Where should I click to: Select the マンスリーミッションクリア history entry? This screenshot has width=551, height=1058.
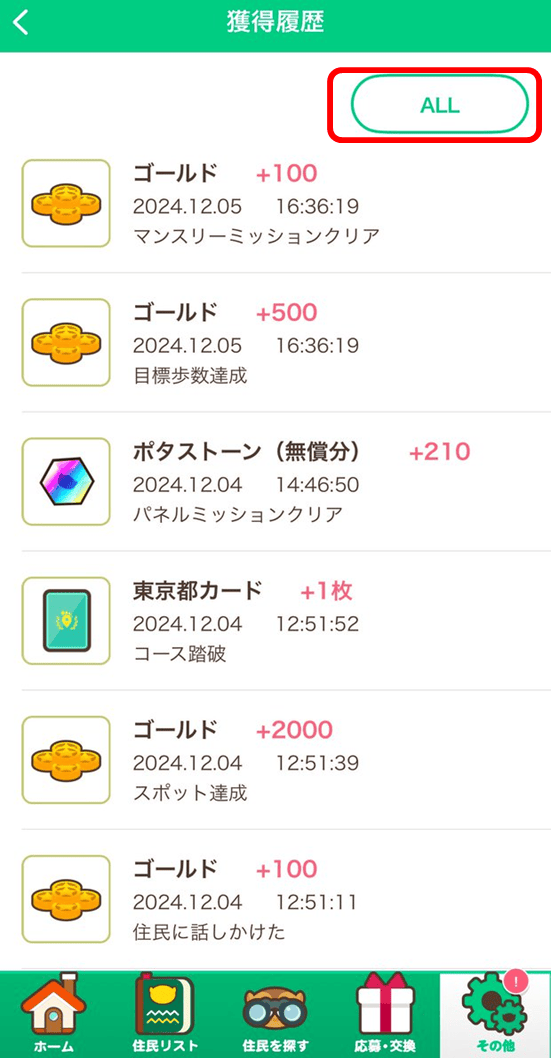(275, 204)
